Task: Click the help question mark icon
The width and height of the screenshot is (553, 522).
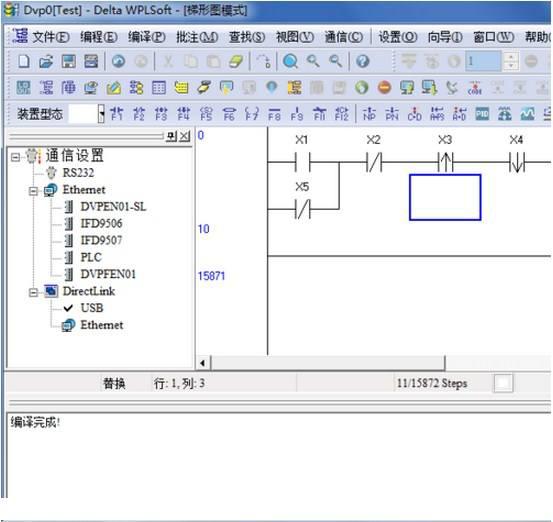Action: pyautogui.click(x=362, y=61)
